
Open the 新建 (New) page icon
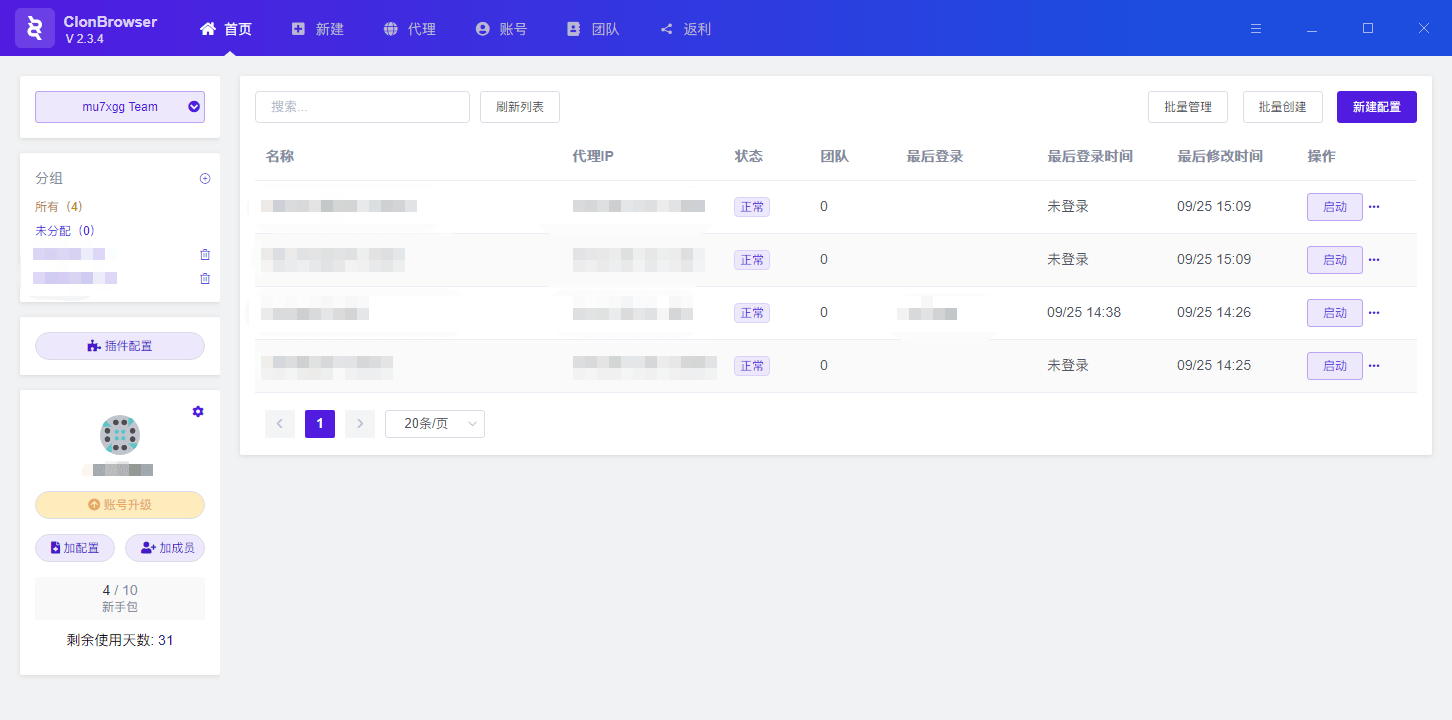coord(297,28)
